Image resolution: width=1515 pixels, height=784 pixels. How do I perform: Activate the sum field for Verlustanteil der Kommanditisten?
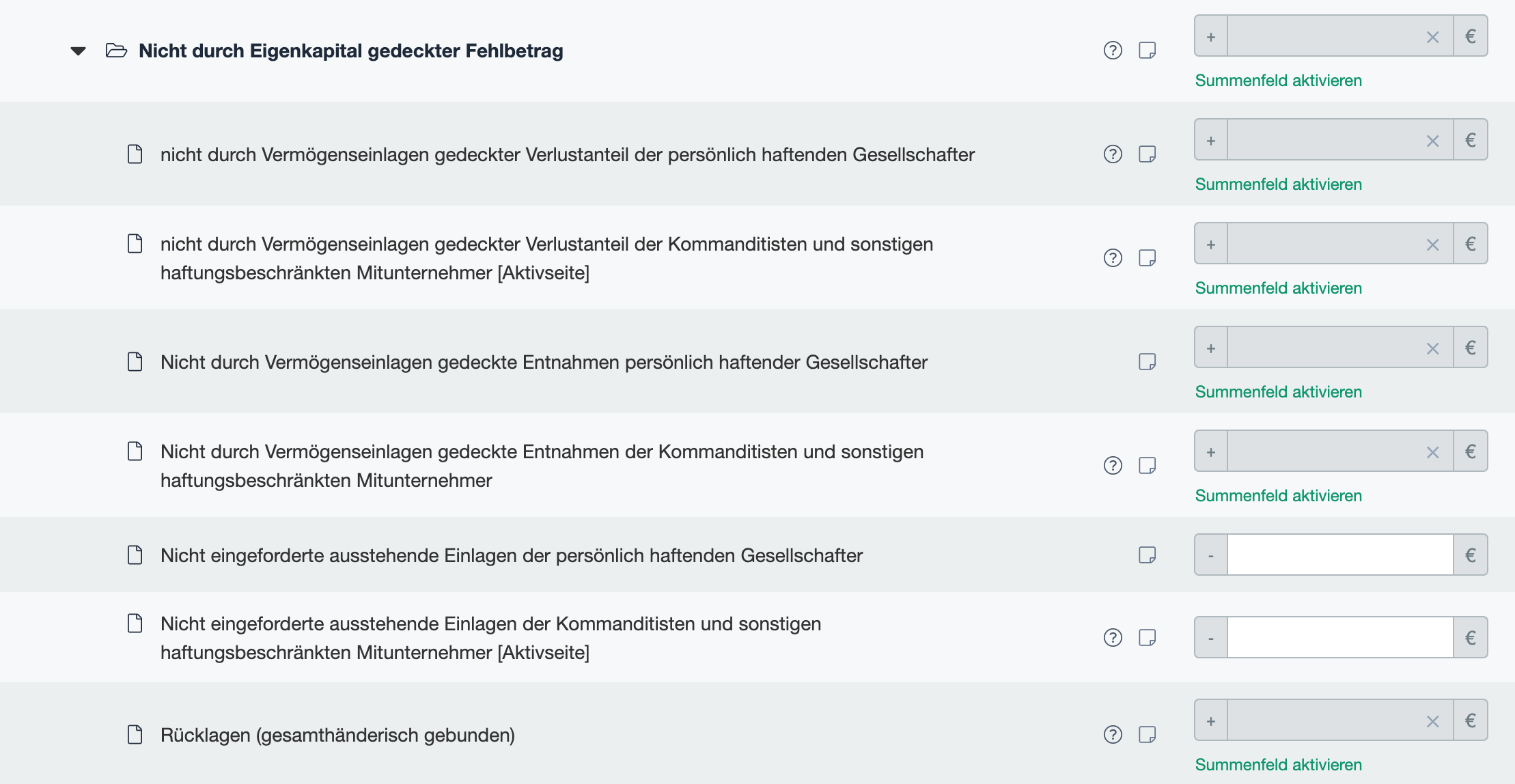point(1278,288)
